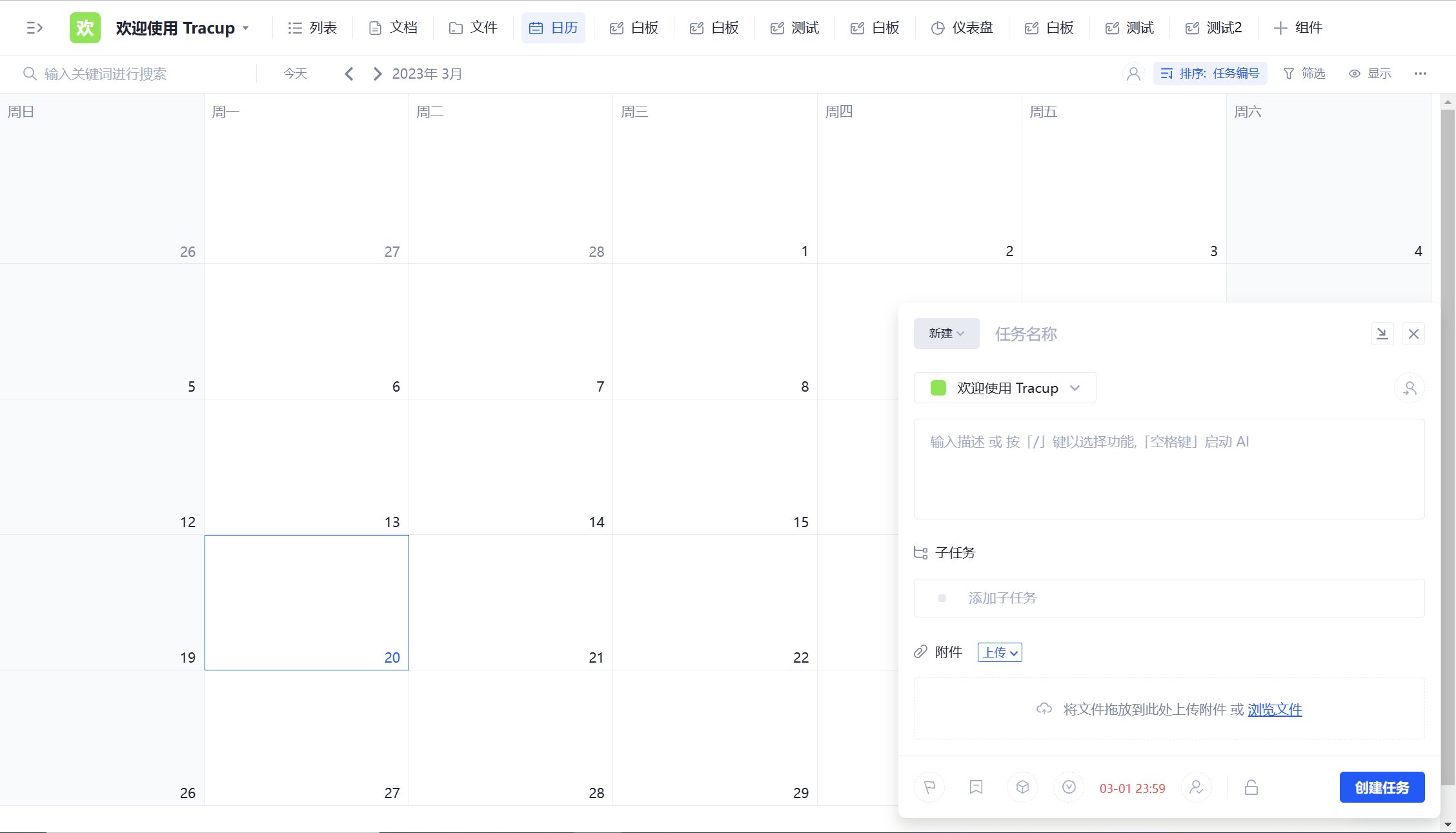1456x833 pixels.
Task: Open the 新建 status dropdown
Action: (946, 334)
